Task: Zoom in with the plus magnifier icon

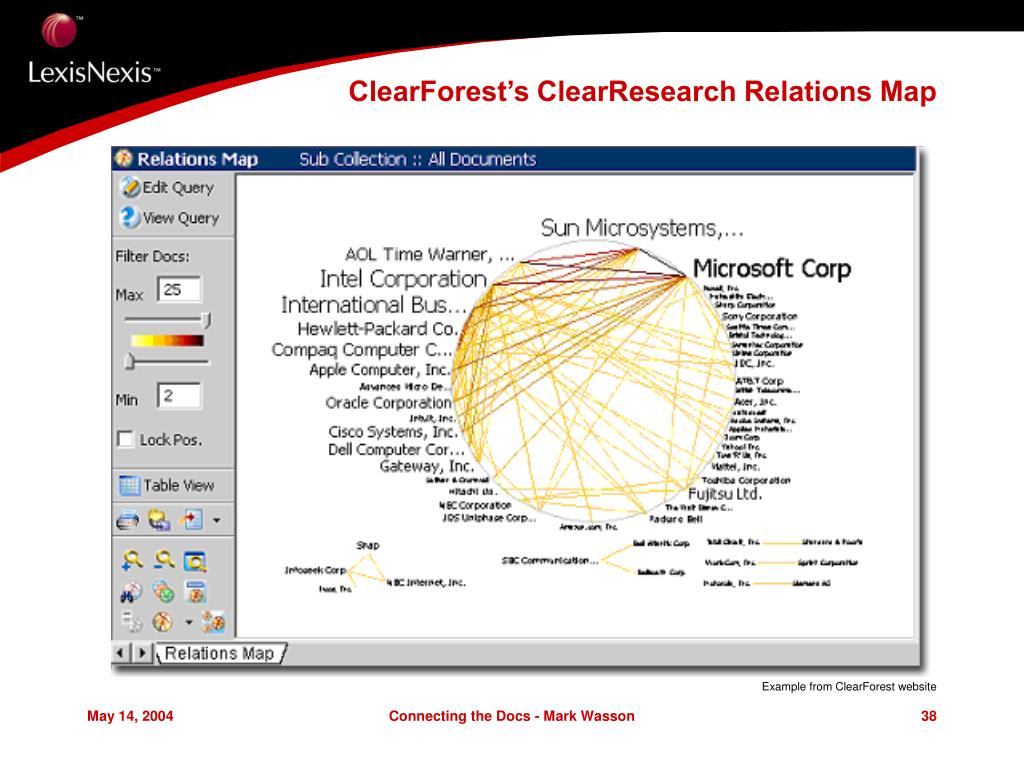Action: coord(132,560)
